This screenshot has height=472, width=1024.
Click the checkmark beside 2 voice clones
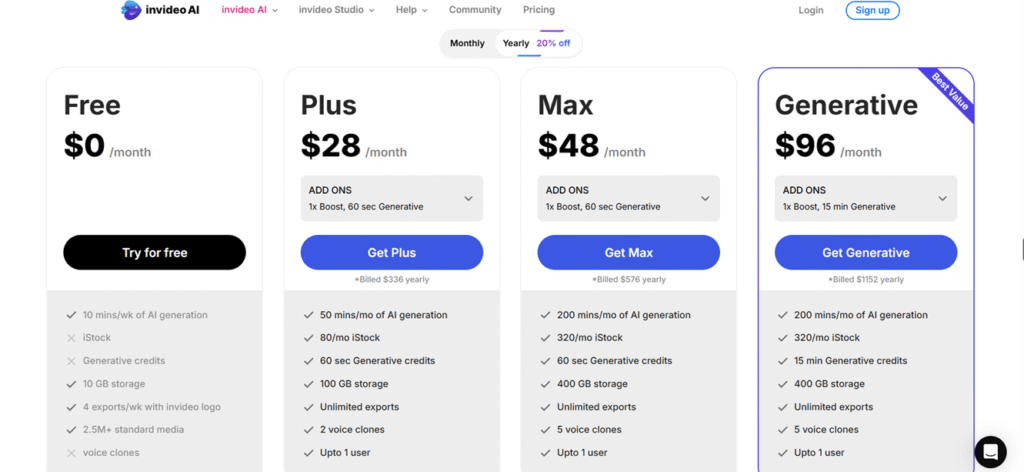[x=309, y=430]
